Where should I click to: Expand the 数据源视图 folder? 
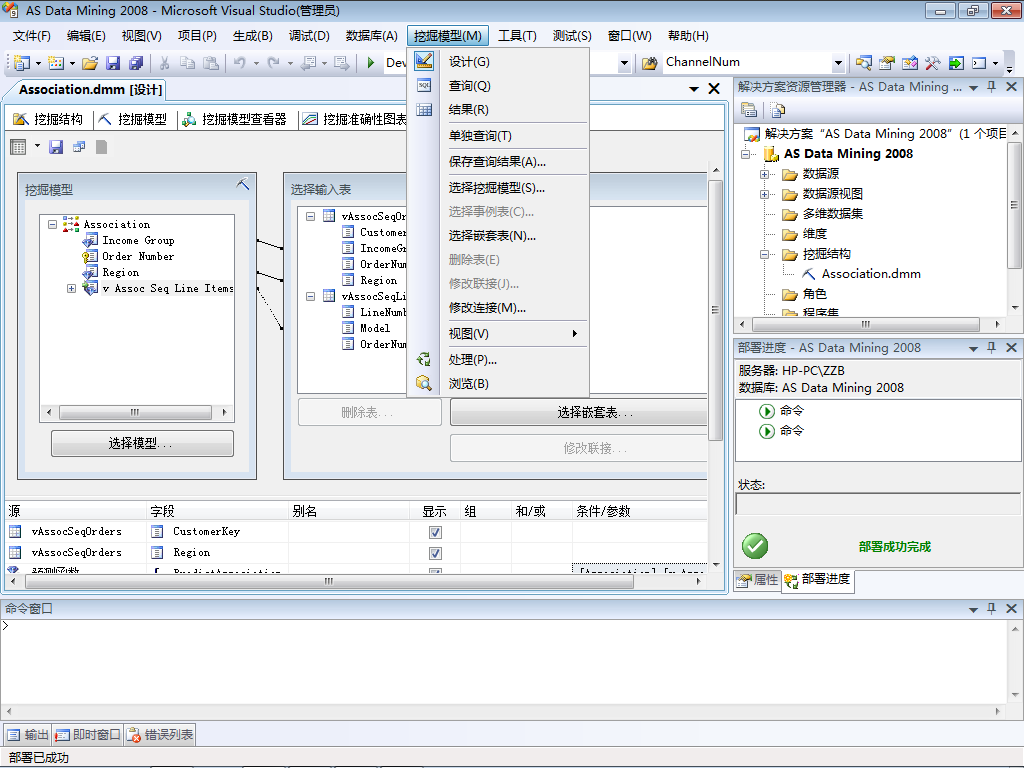click(764, 194)
